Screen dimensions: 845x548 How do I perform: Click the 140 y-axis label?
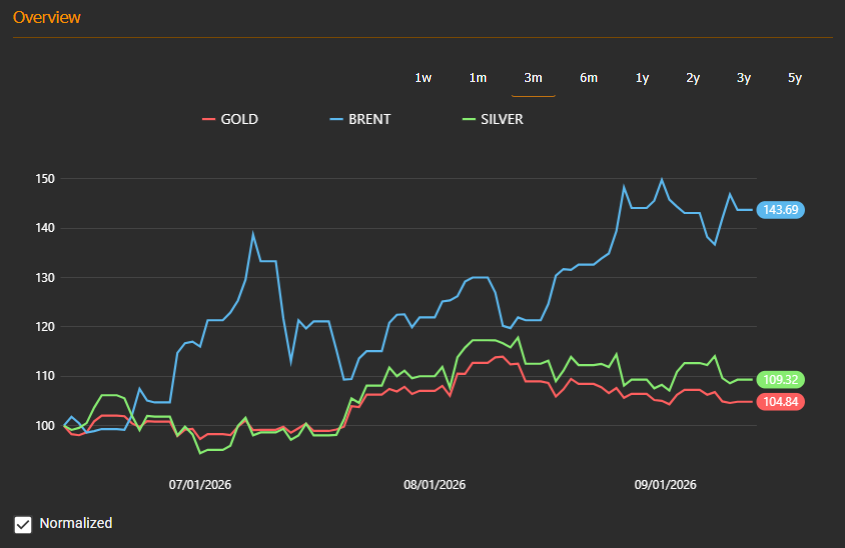coord(45,228)
